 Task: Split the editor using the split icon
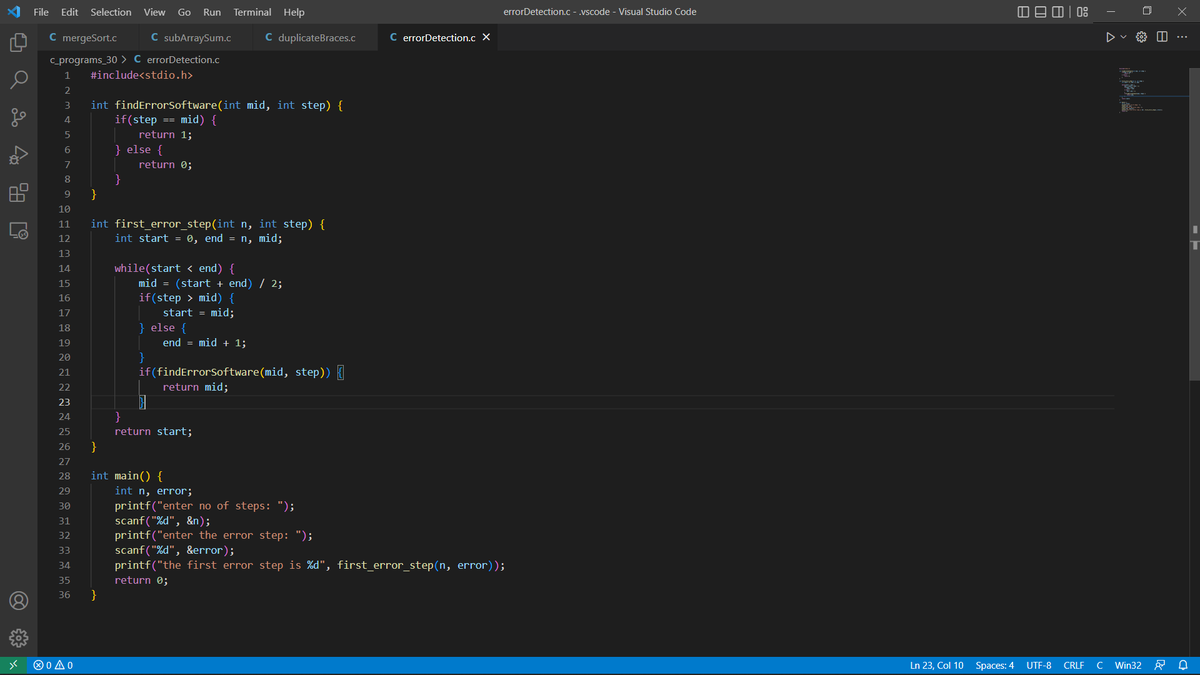click(x=1162, y=36)
